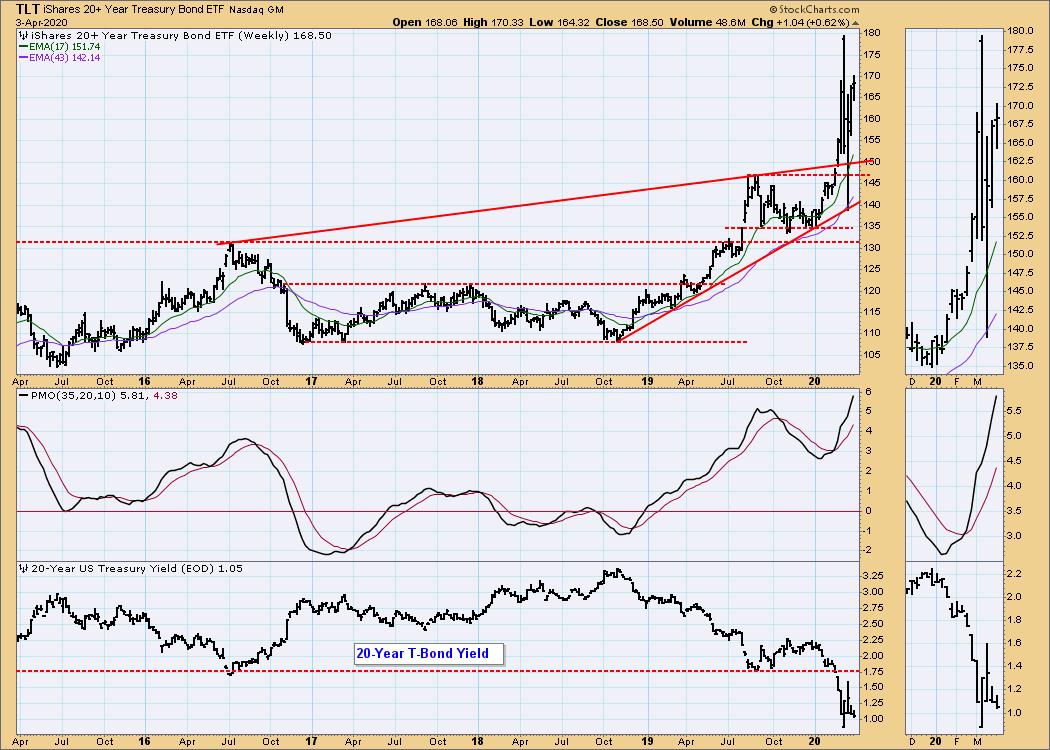Screen dimensions: 1050x750
Task: Click the 177.5 label on zoom price axis
Action: click(1019, 50)
